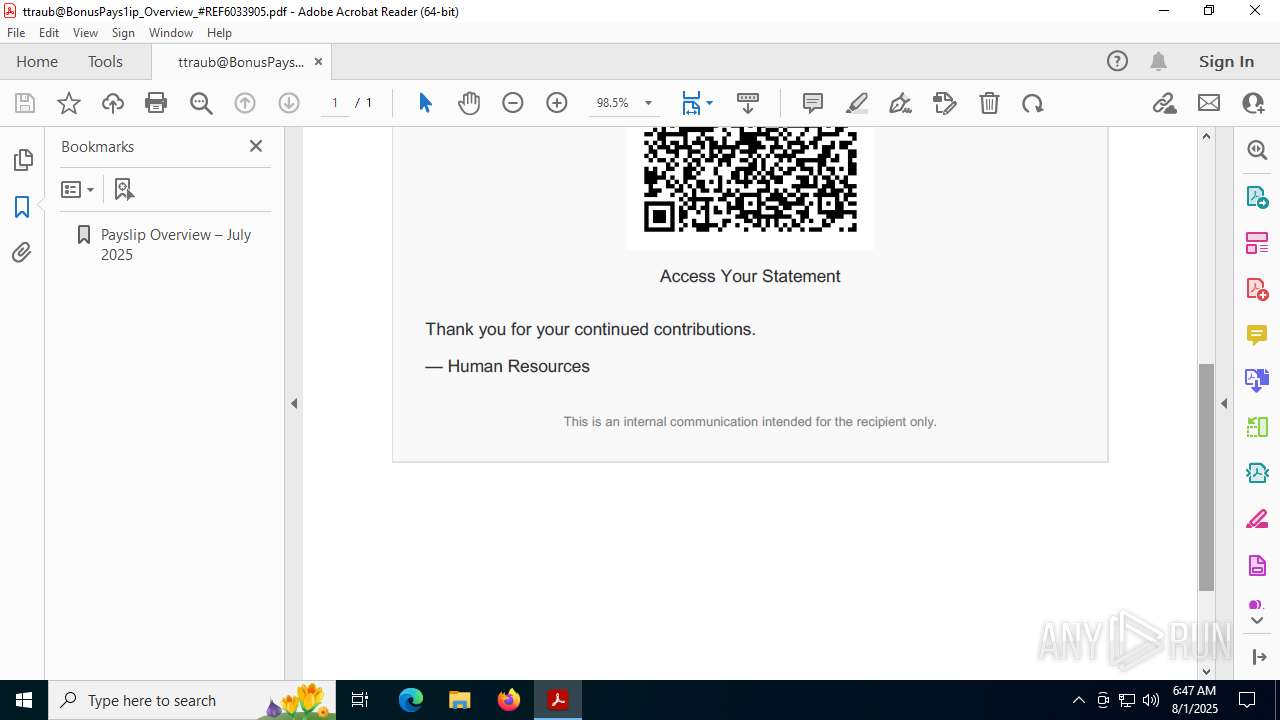Screen dimensions: 1280x720
Task: Add a sticky note comment
Action: pos(813,103)
